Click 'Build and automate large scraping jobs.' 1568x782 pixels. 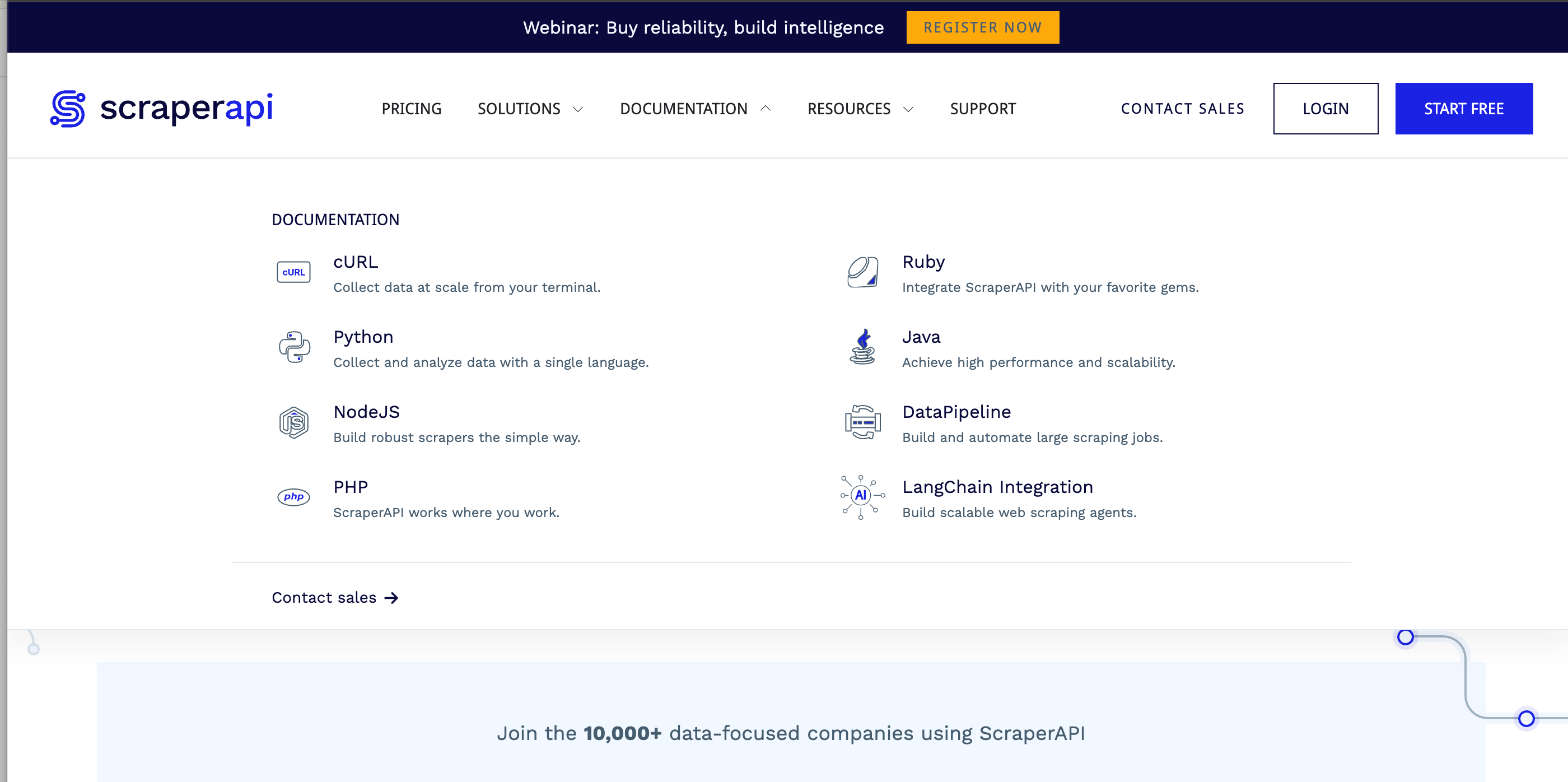point(1032,437)
